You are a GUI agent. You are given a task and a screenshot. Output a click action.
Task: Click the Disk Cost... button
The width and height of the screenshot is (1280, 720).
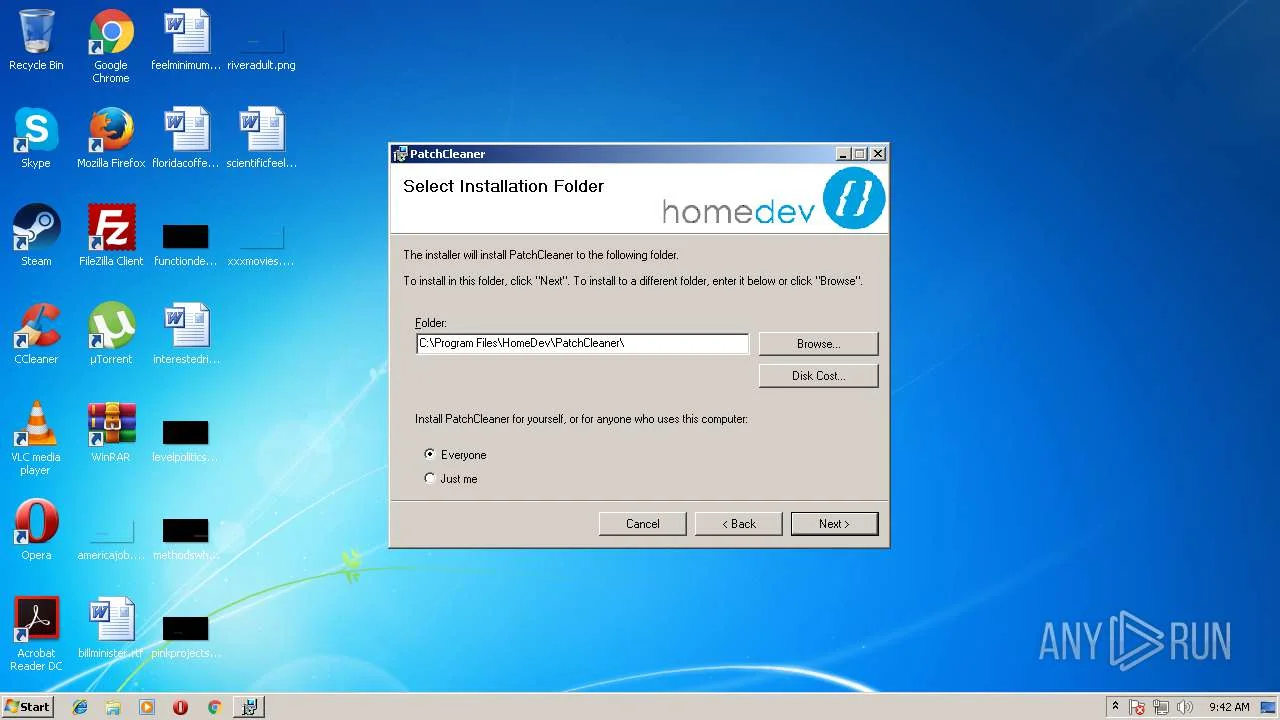[818, 375]
